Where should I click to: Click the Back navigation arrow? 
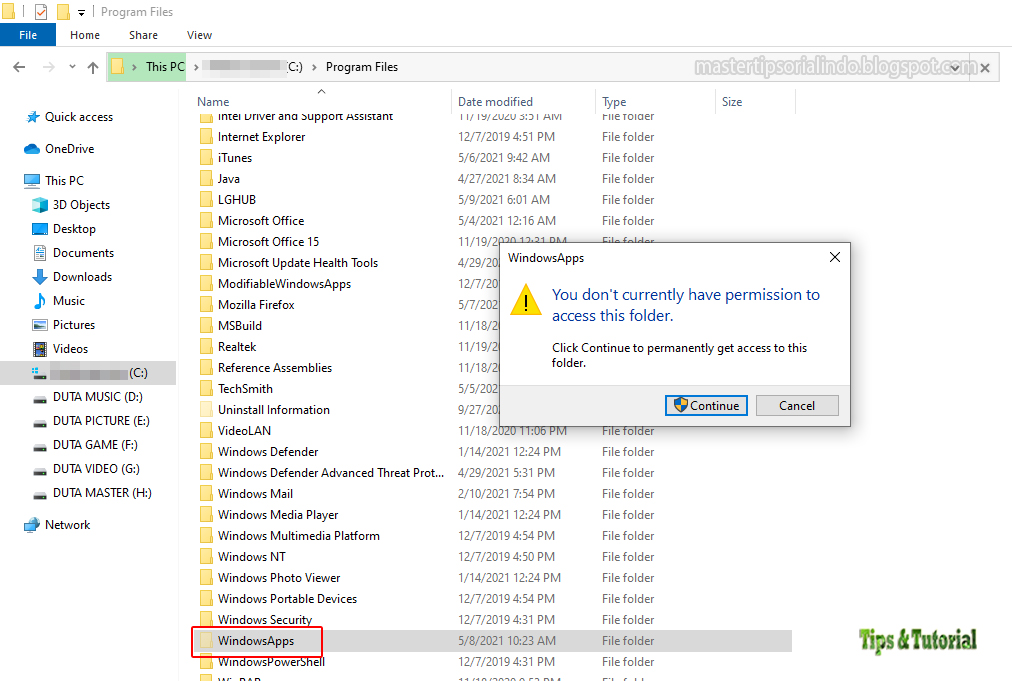[19, 67]
